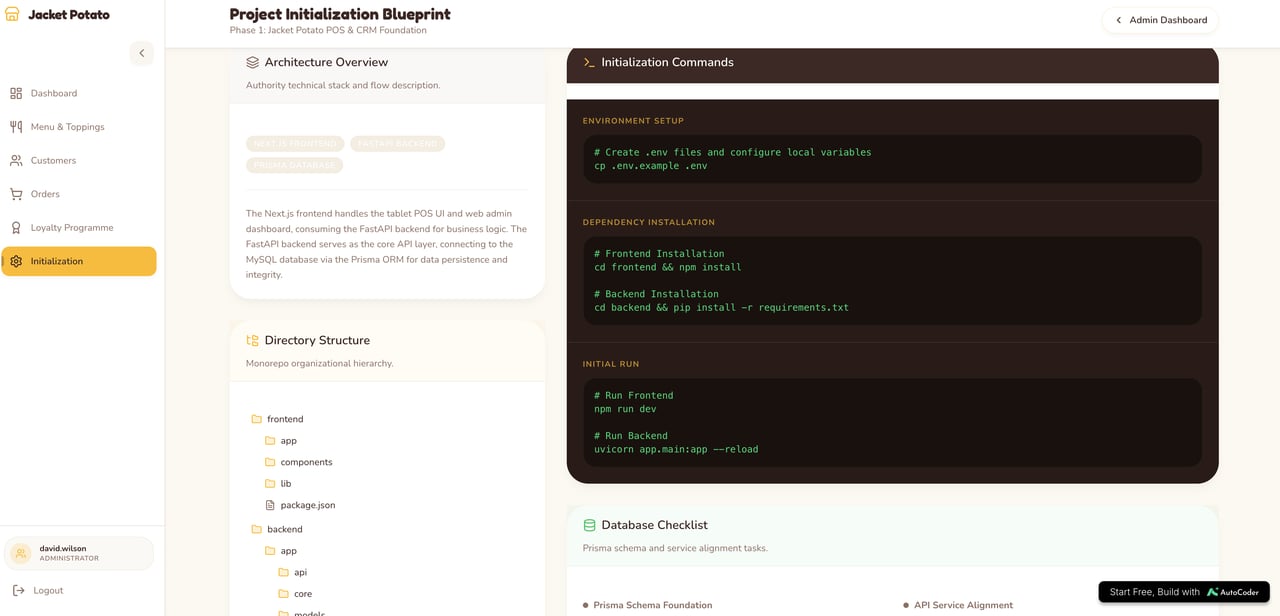Screen dimensions: 1280x616
Task: Click the lib folder icon
Action: (270, 484)
